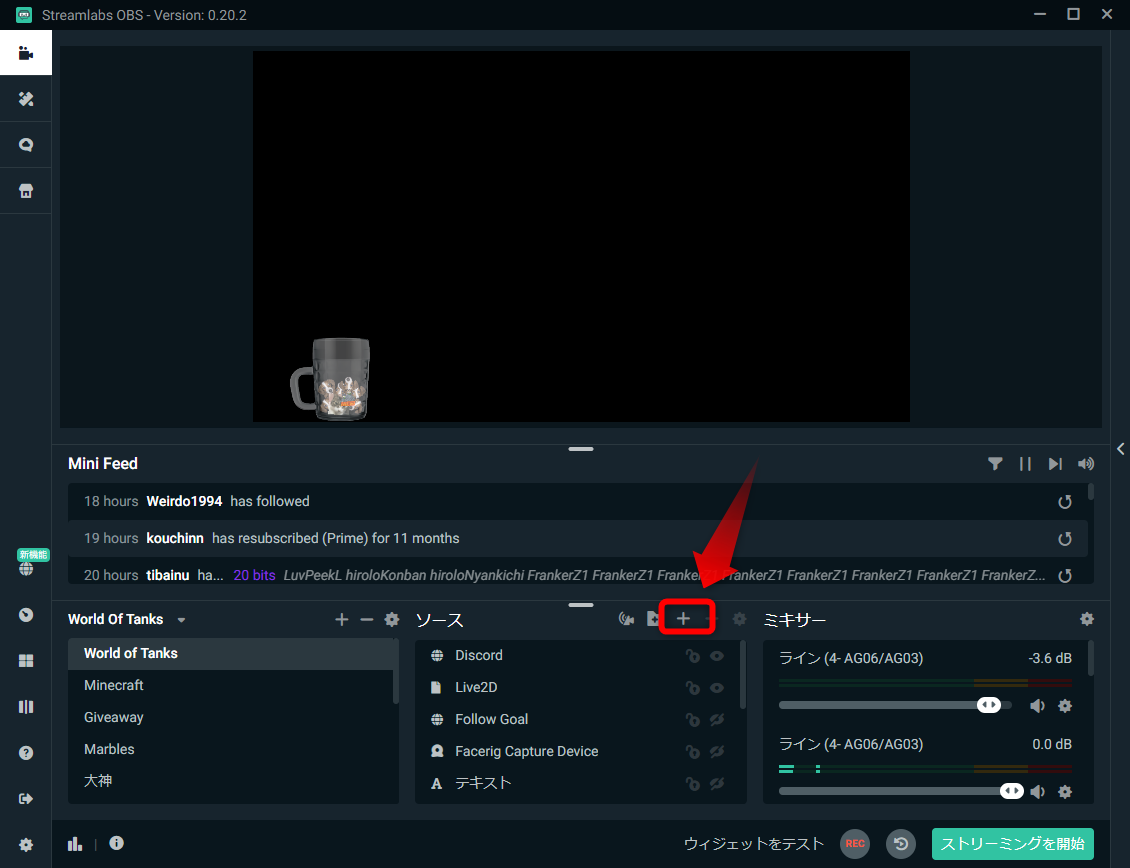Screen dimensions: 1130x868
Task: Toggle lock on Discord source
Action: pyautogui.click(x=693, y=656)
